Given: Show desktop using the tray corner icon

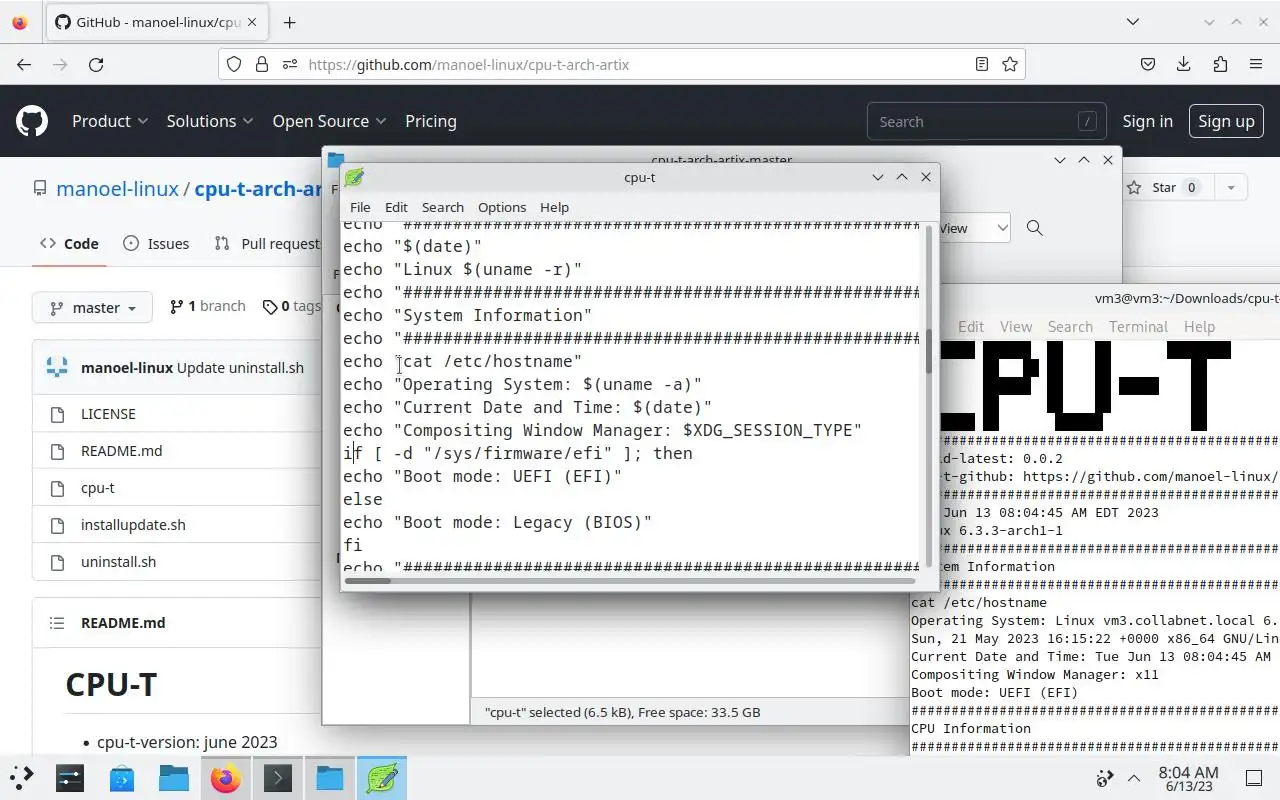Looking at the screenshot, I should tap(1254, 778).
